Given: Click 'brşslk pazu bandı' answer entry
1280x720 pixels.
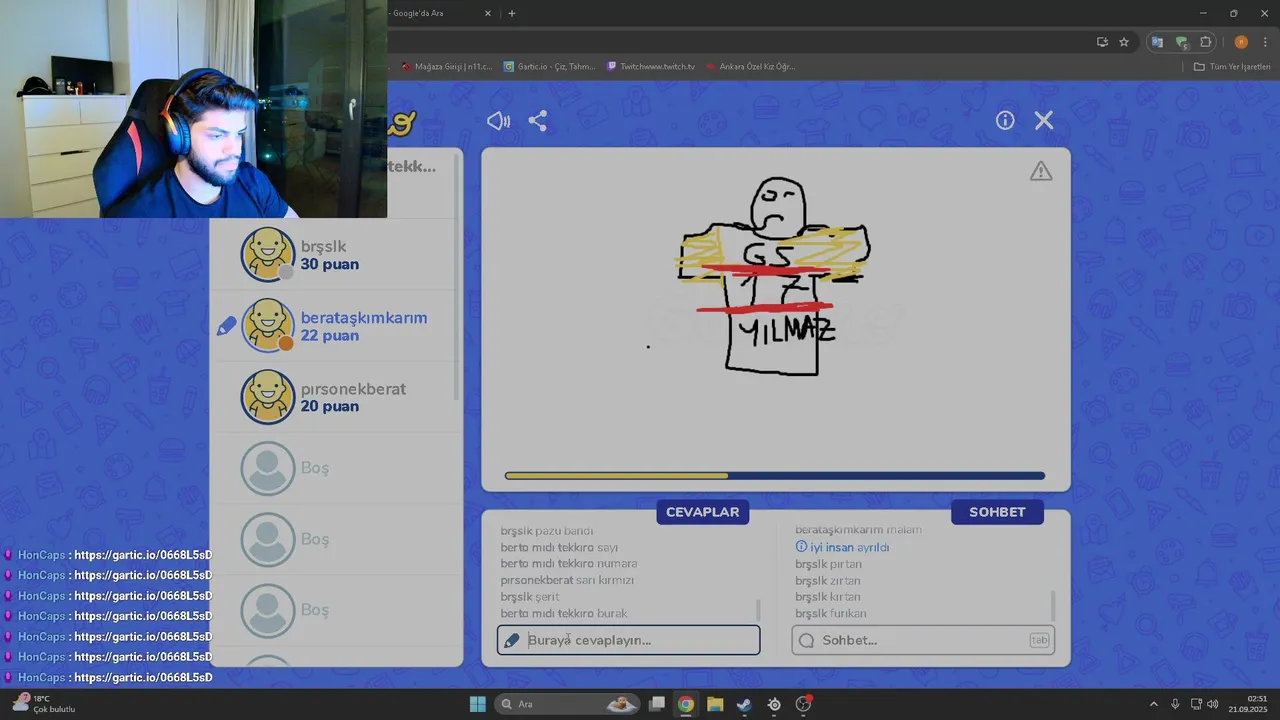Looking at the screenshot, I should coord(547,531).
